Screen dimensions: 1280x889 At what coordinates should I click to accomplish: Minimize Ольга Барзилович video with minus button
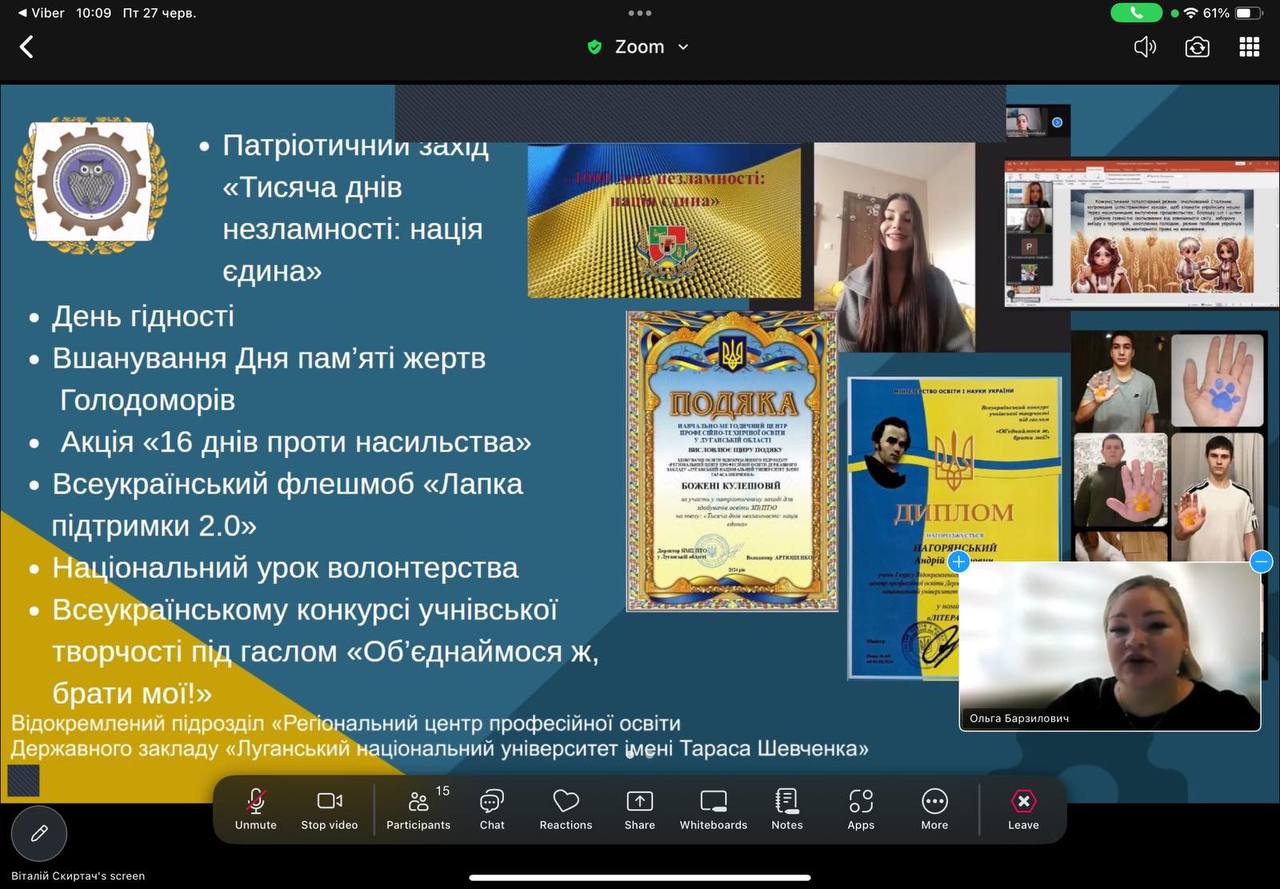tap(1261, 561)
